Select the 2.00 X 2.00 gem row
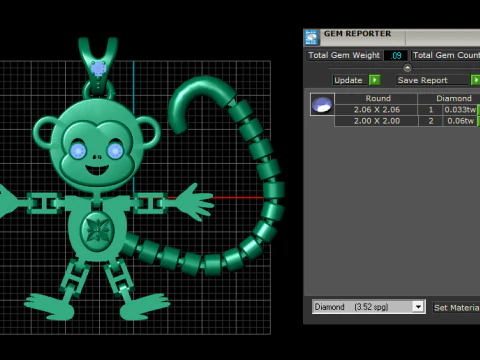 coord(407,121)
